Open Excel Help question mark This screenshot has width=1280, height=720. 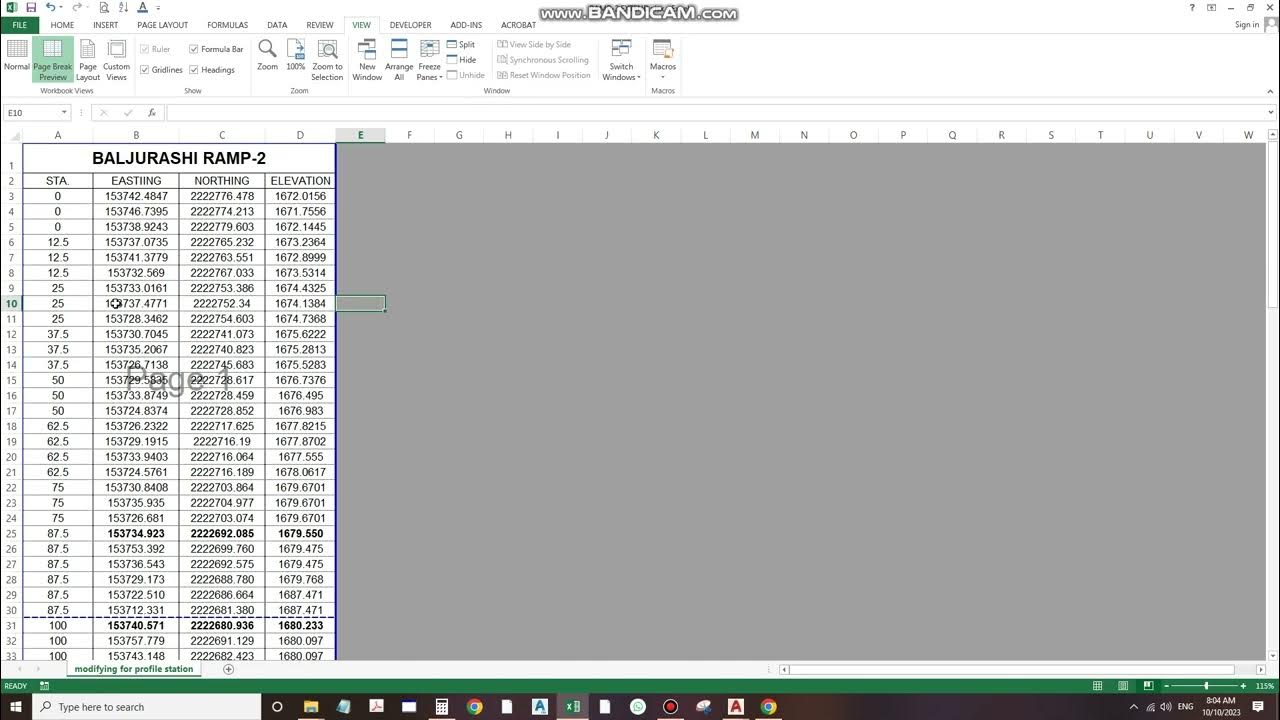[1192, 7]
